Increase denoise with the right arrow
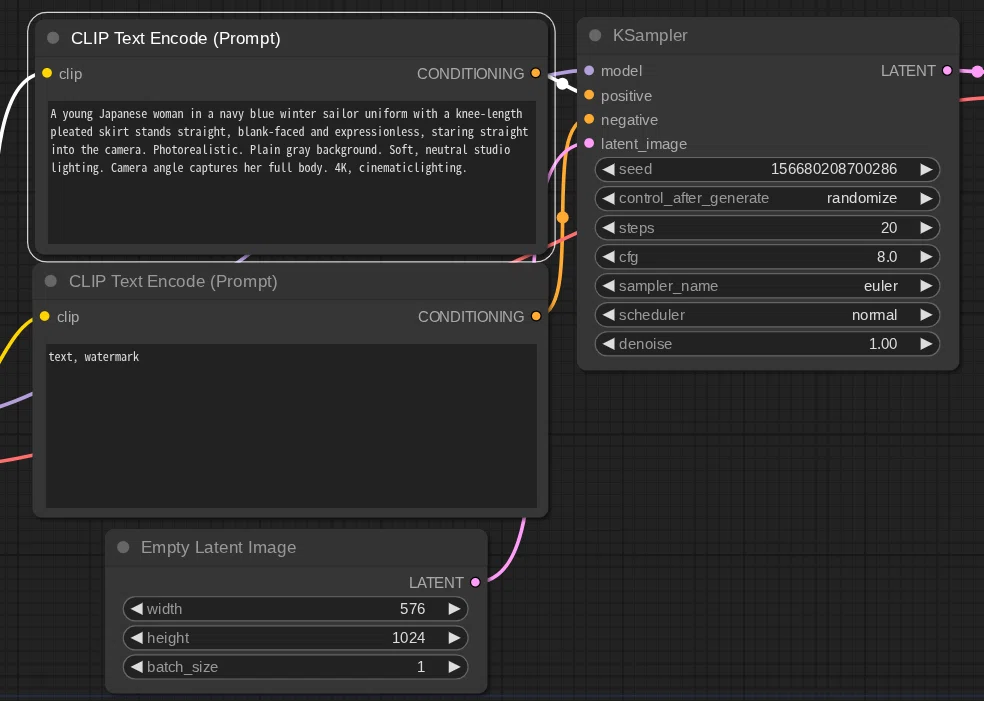 [x=926, y=344]
